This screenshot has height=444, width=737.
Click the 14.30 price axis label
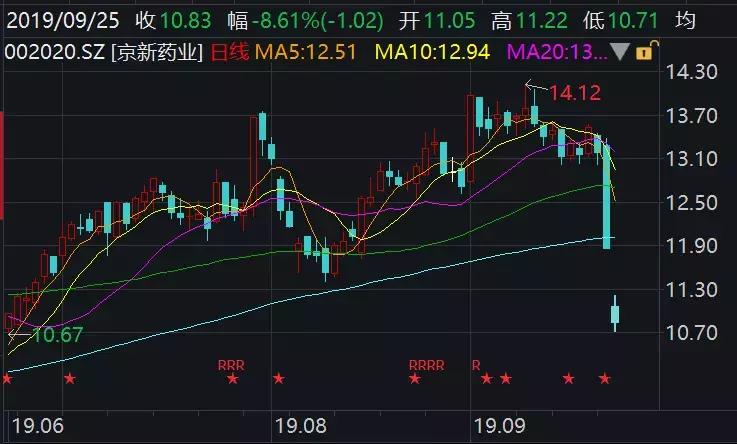point(692,72)
